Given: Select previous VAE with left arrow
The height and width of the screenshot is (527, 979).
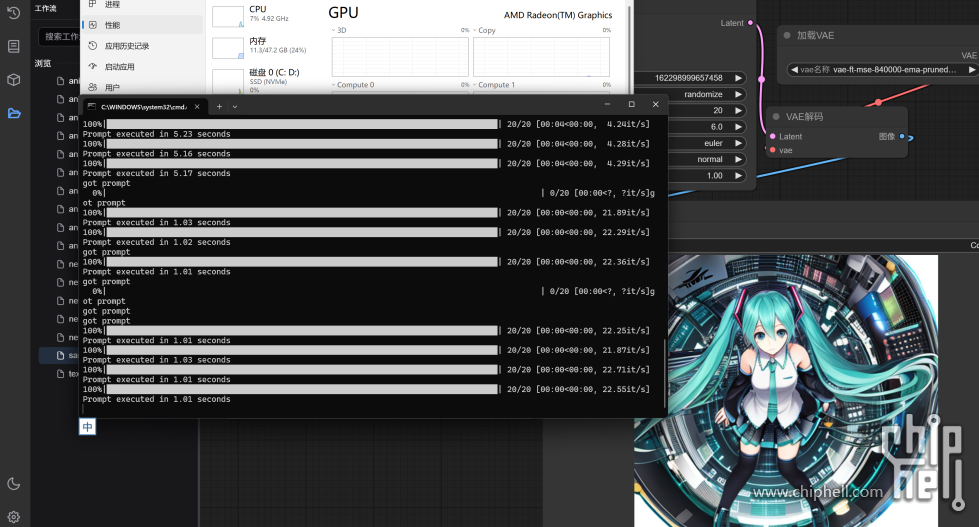Looking at the screenshot, I should coord(795,70).
